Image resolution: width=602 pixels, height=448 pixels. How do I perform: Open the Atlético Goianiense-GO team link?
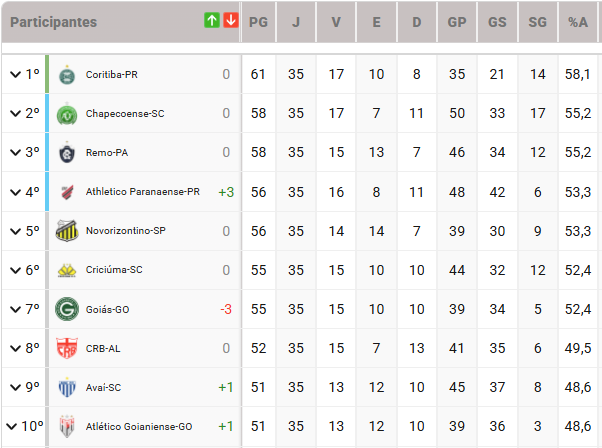(x=138, y=427)
